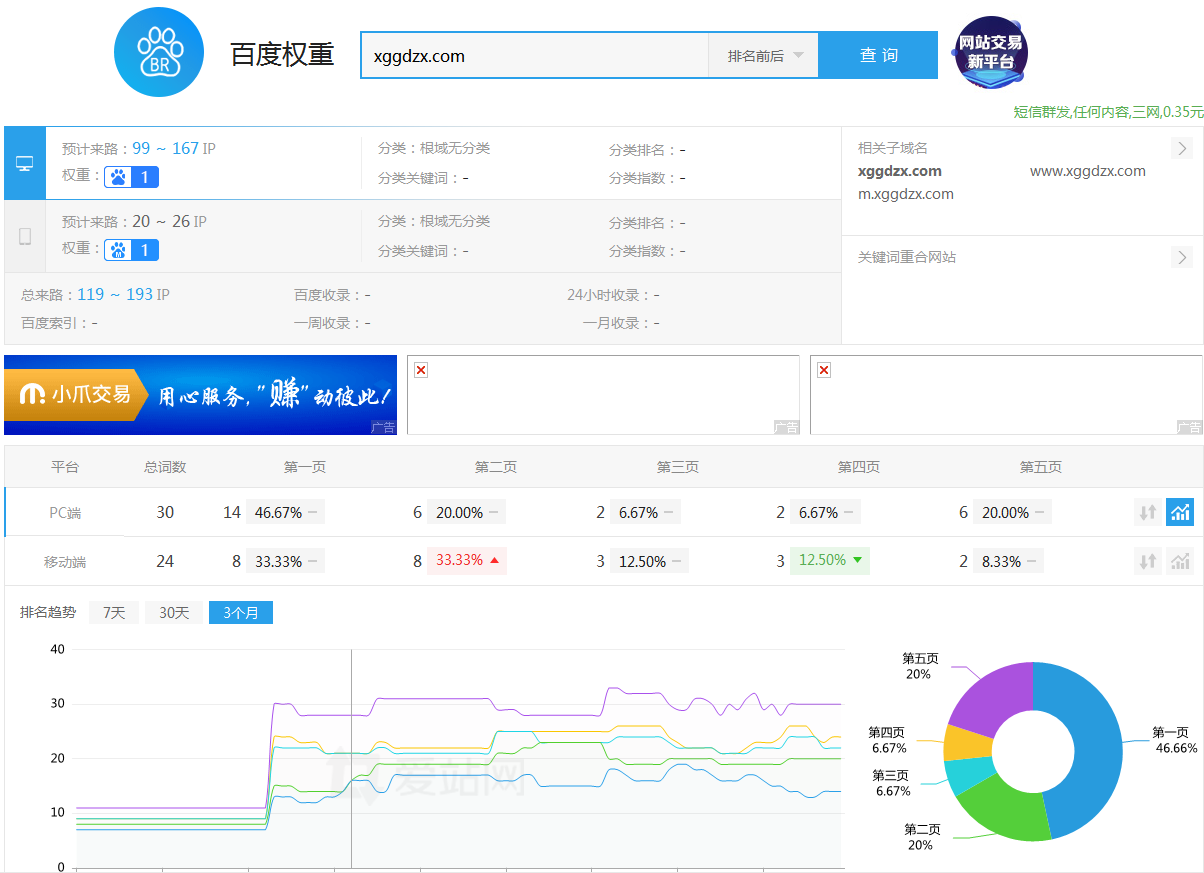The width and height of the screenshot is (1204, 873).
Task: Click PC row sort arrows icon
Action: click(x=1147, y=512)
